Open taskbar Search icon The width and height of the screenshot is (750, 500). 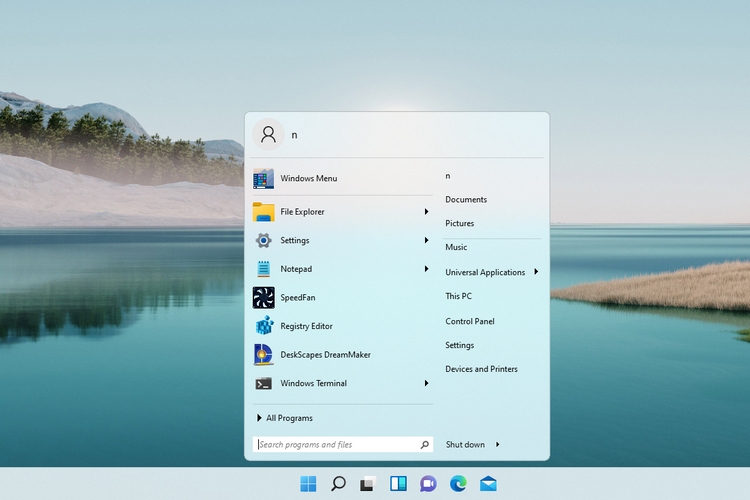(x=338, y=484)
